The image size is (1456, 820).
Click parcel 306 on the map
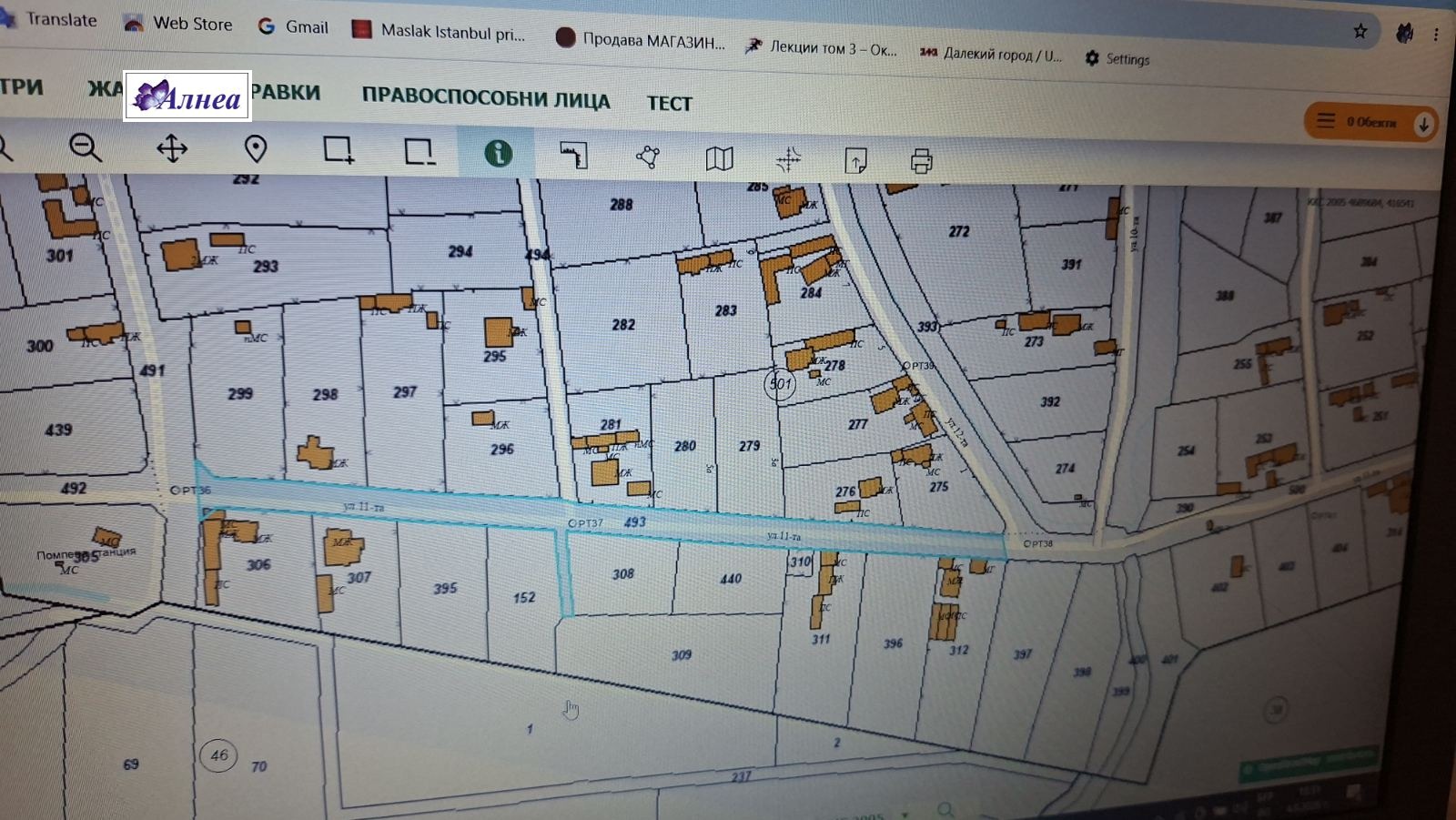tap(258, 564)
